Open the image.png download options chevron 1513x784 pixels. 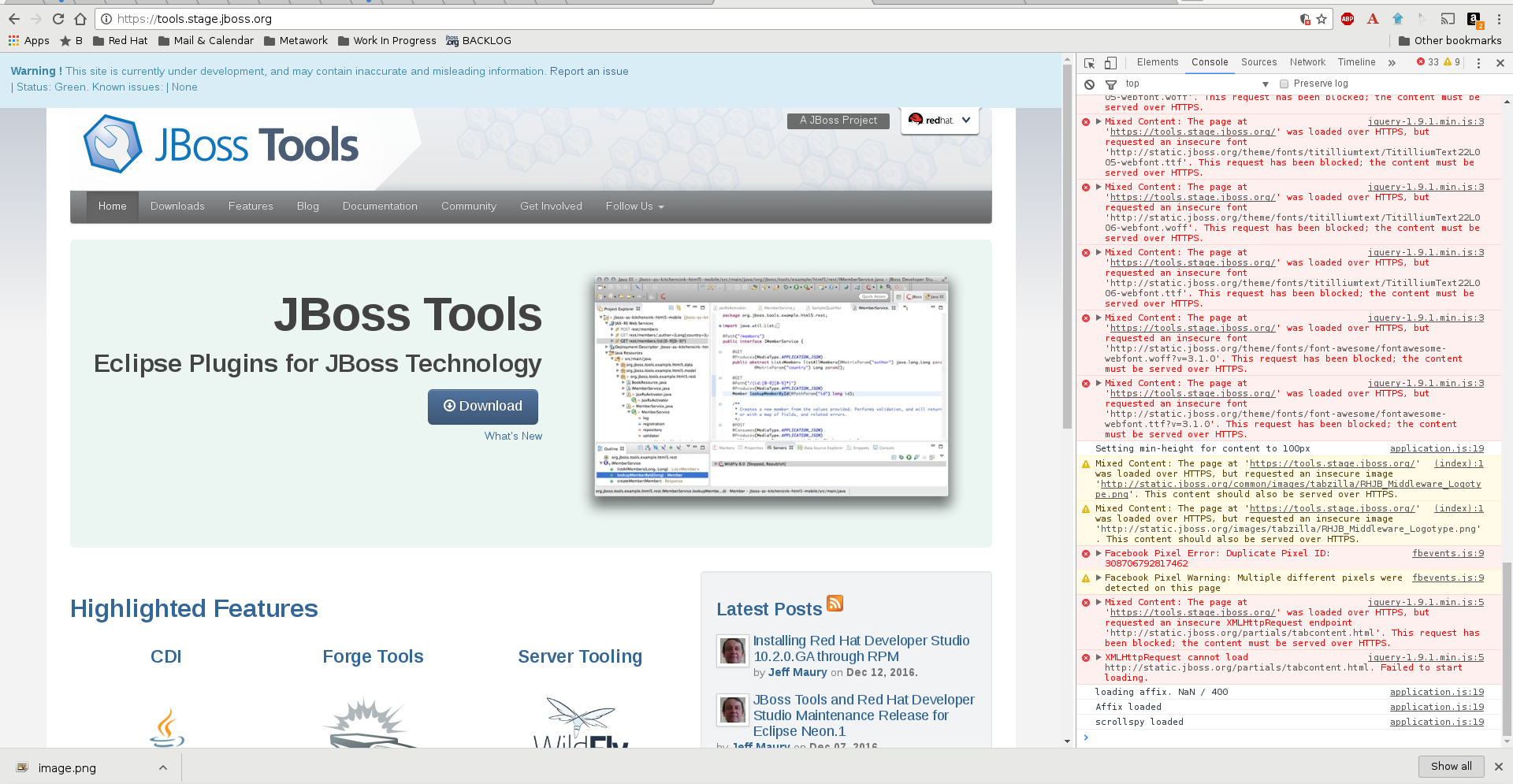[x=163, y=767]
